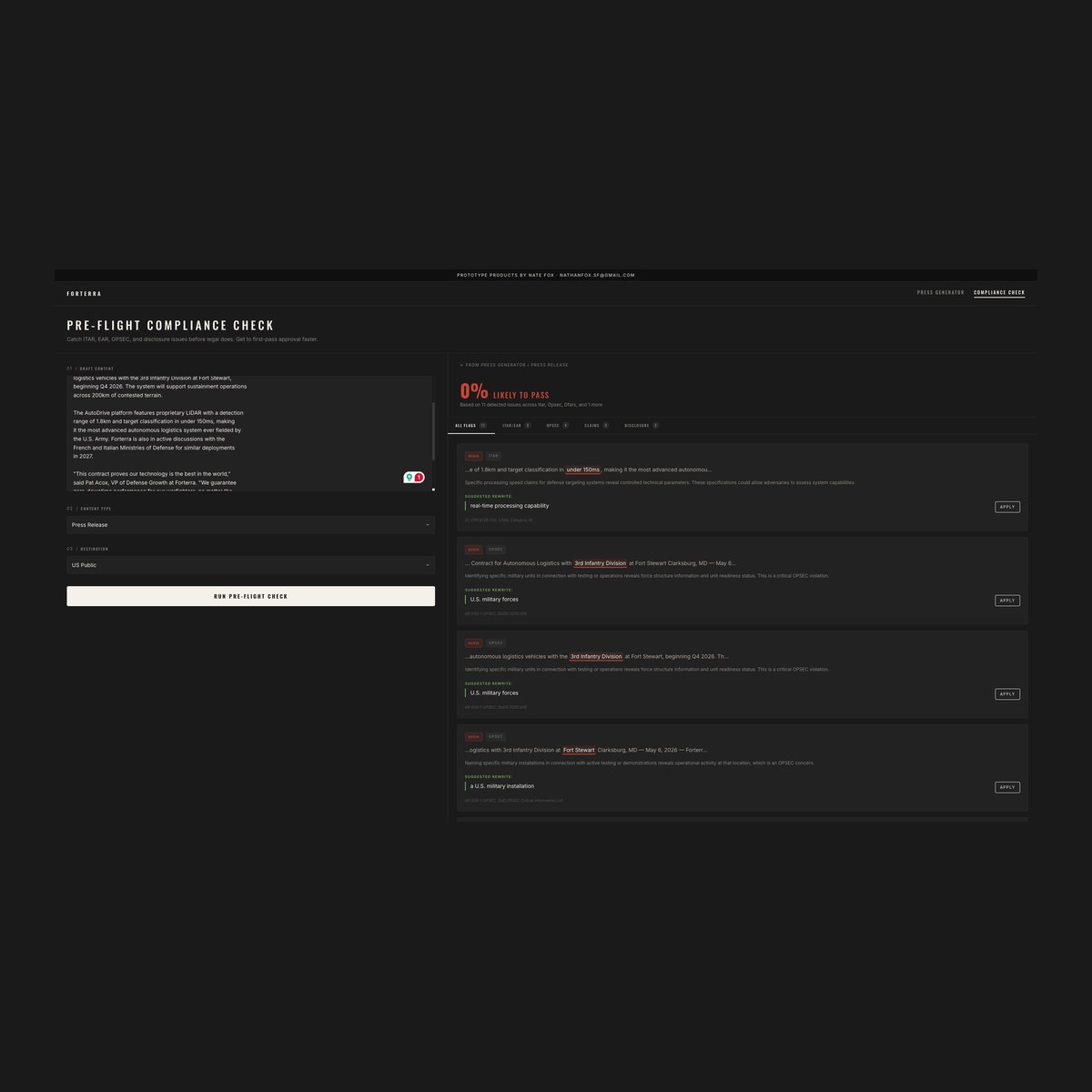The image size is (1092, 1092).
Task: Click the highlighted 'Fort Stewart' phrase
Action: [579, 750]
